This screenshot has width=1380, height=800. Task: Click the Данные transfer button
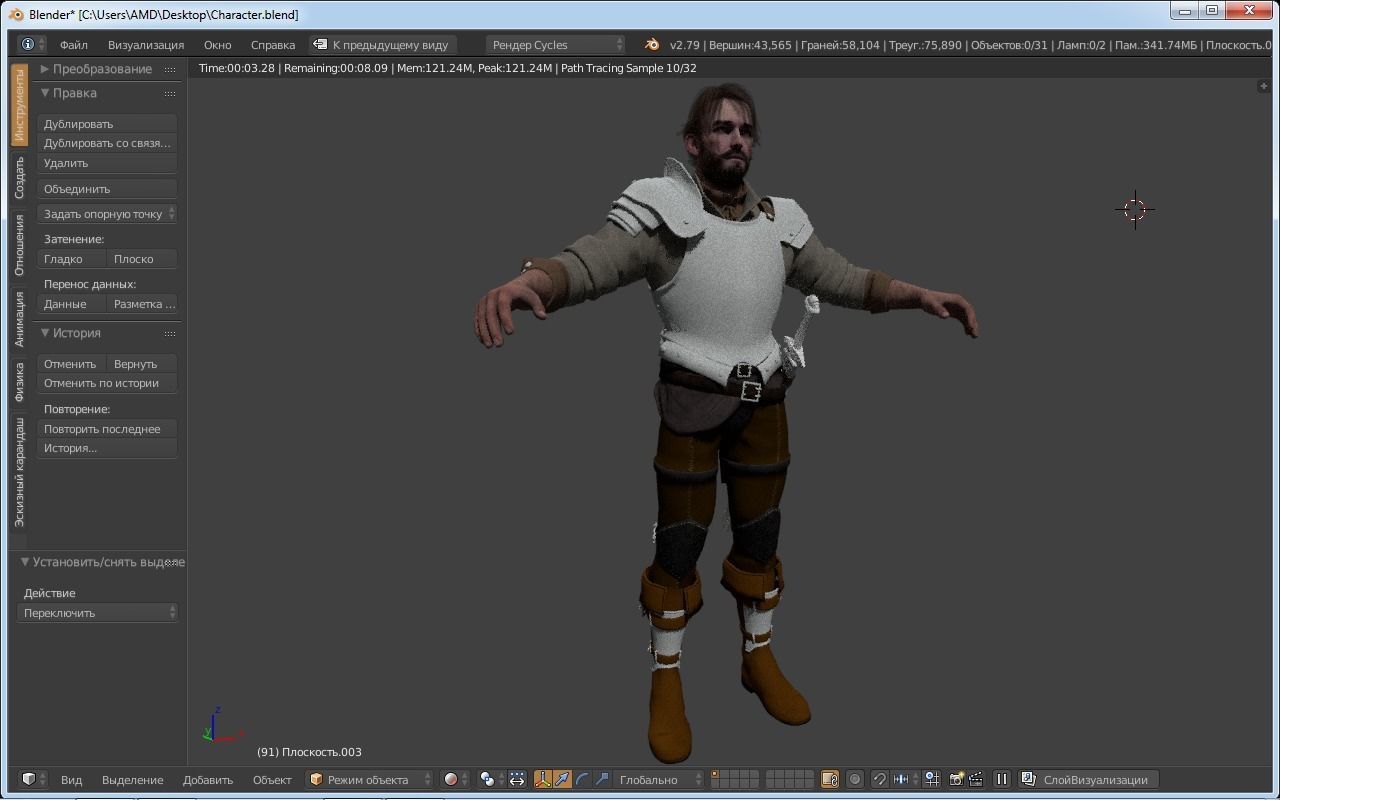[x=72, y=304]
